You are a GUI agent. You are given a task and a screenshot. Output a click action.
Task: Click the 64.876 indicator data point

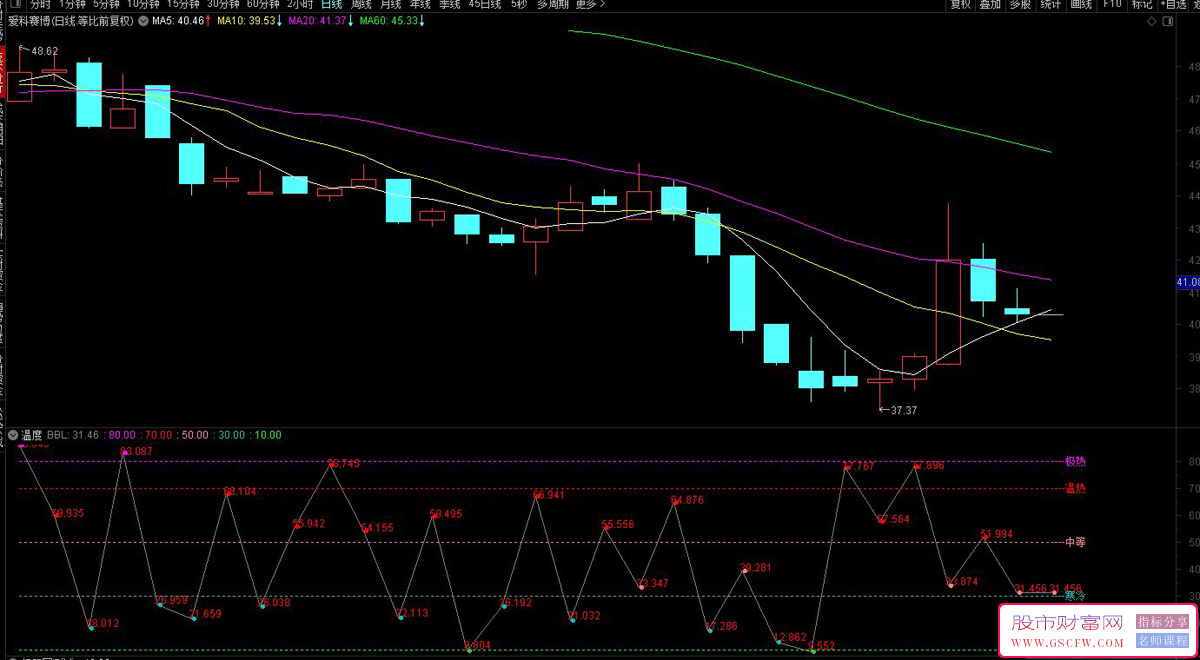(687, 500)
